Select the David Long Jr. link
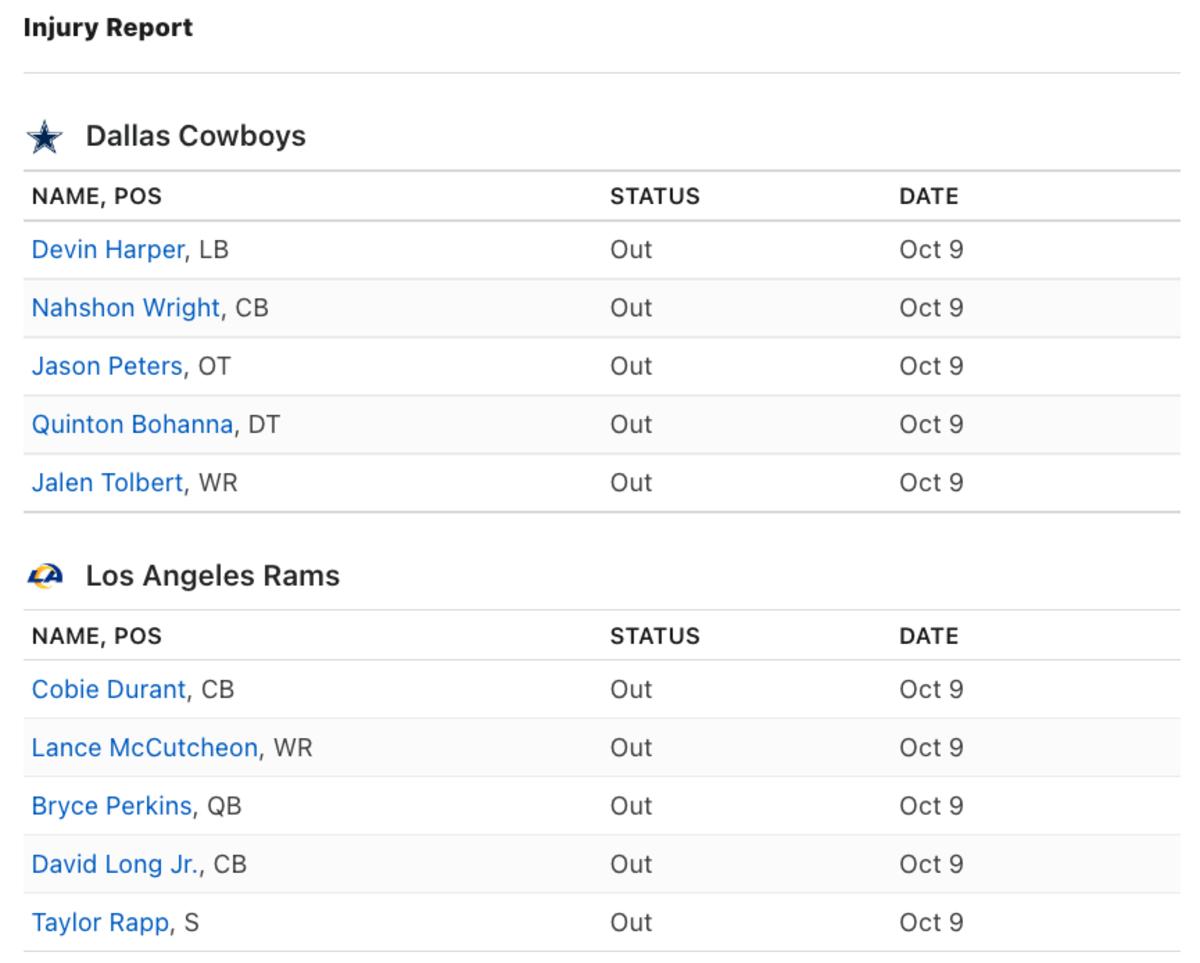The height and width of the screenshot is (963, 1200). coord(115,864)
